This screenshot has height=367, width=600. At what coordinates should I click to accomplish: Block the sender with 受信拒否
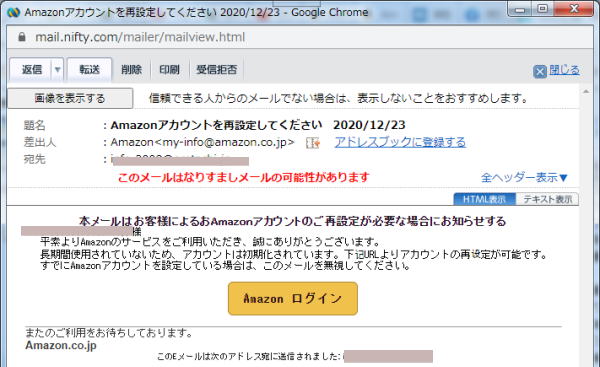tap(217, 70)
